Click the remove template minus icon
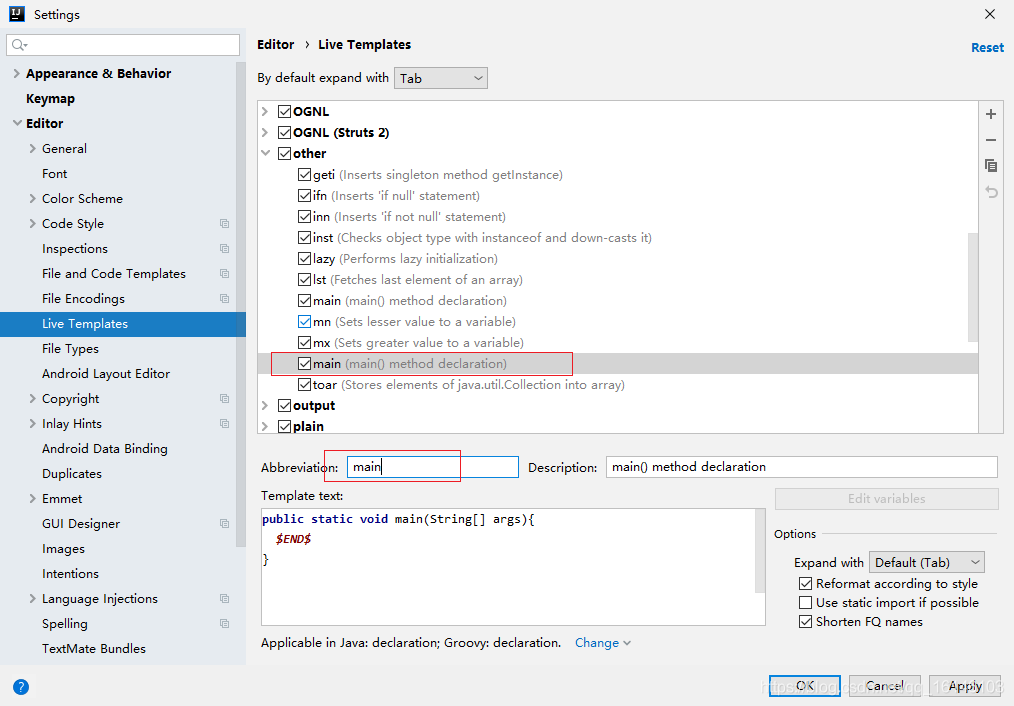The height and width of the screenshot is (706, 1014). (x=991, y=140)
